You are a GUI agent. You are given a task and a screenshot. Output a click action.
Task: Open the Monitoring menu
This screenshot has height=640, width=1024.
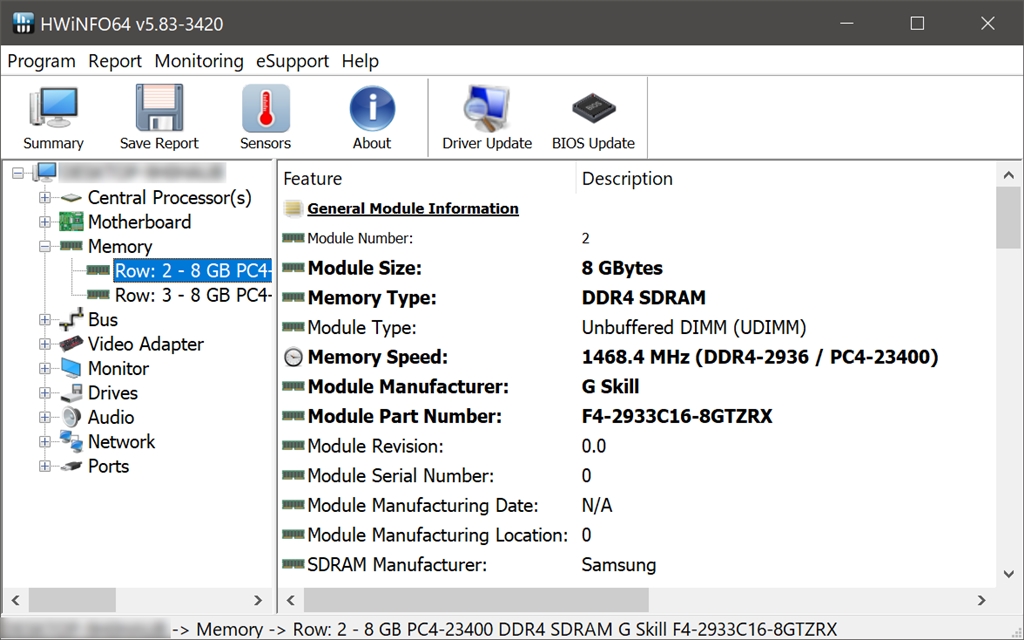click(199, 61)
